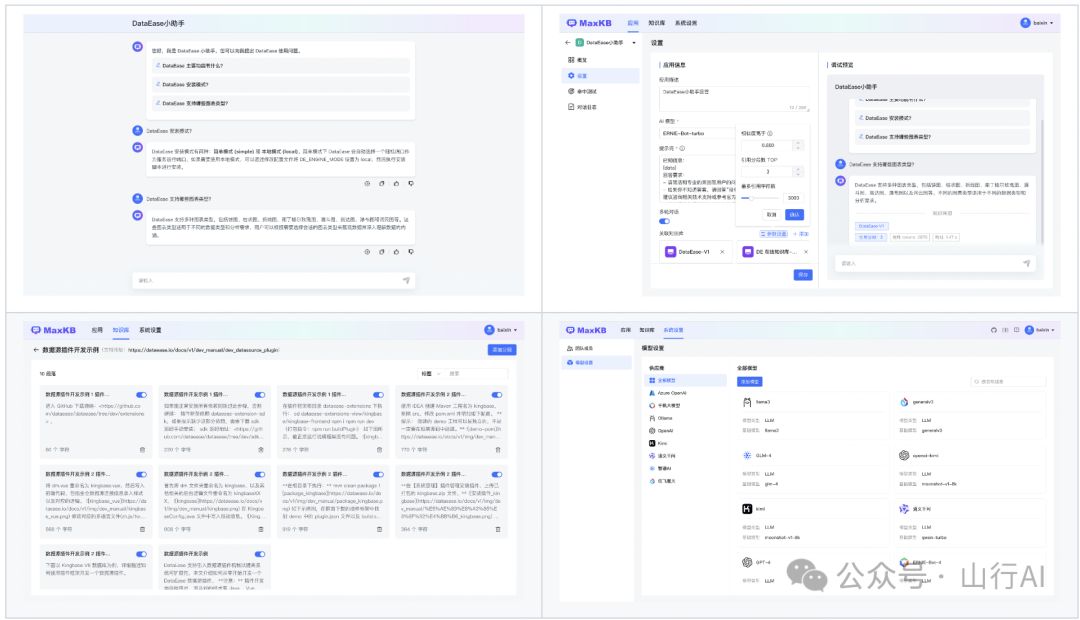Turn off the 568-character paragraph switch

click(142, 474)
